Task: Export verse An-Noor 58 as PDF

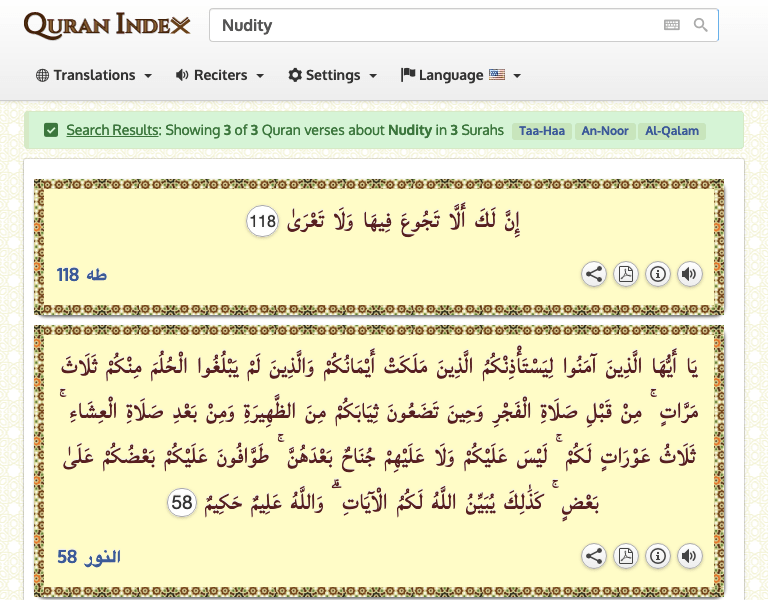Action: tap(625, 556)
